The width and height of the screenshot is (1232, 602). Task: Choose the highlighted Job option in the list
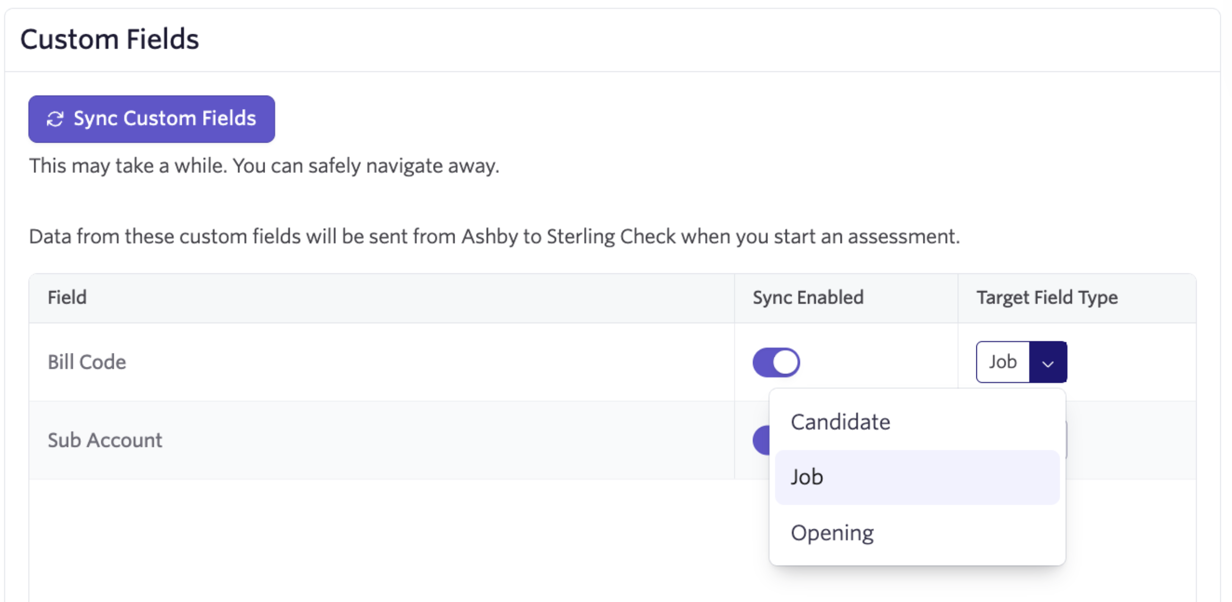tap(807, 477)
